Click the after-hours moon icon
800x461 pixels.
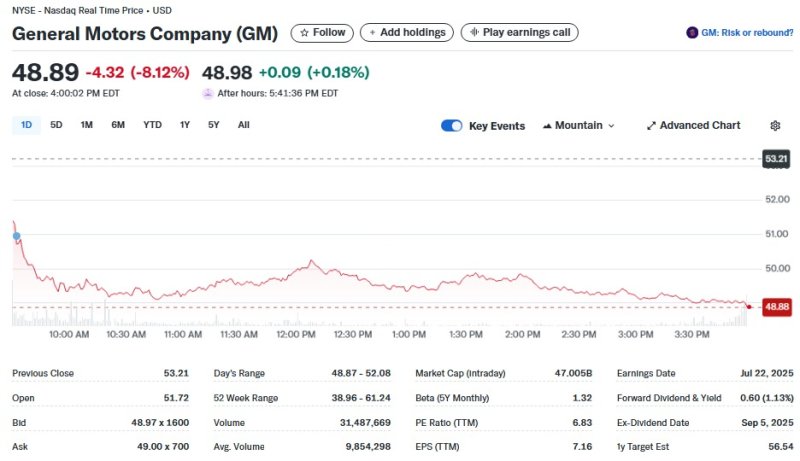click(208, 93)
